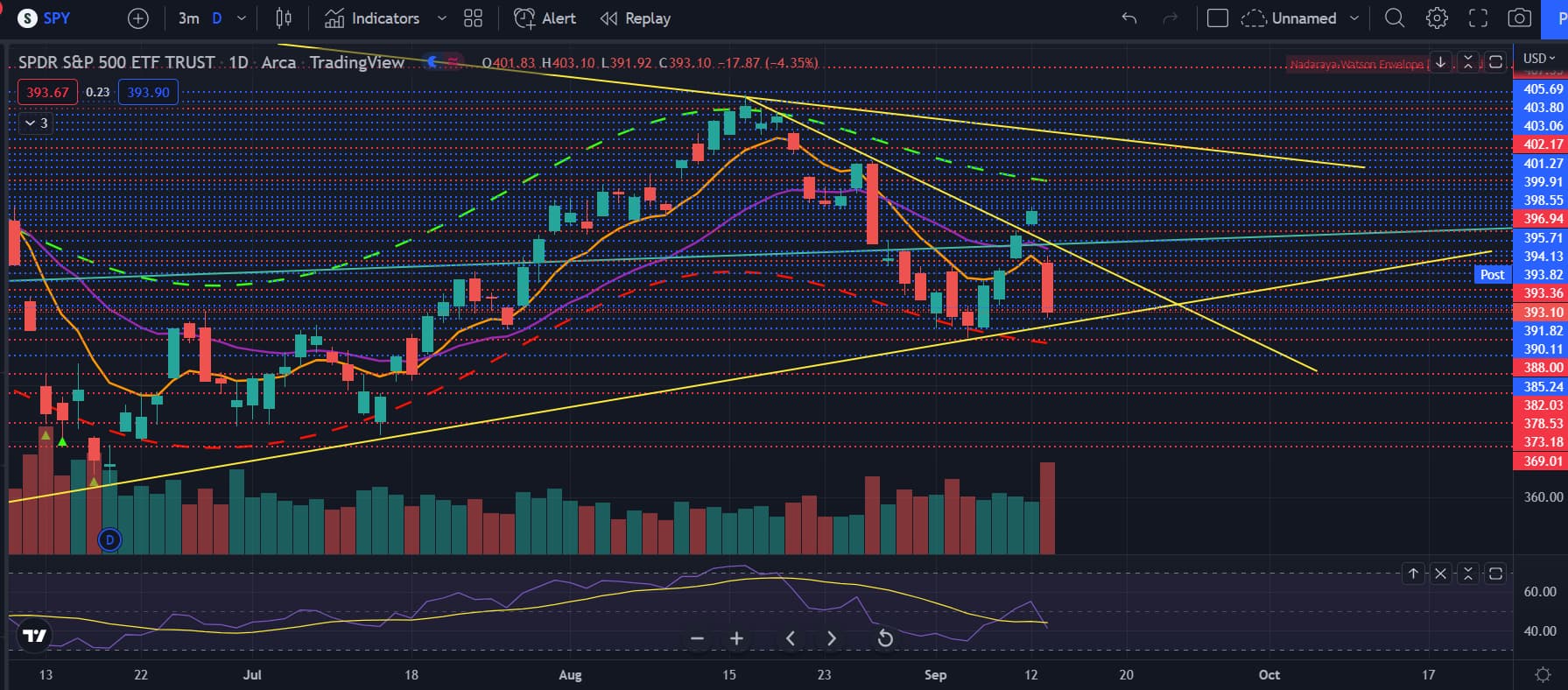1568x690 pixels.
Task: Maximize the RSI indicator pane
Action: (1496, 574)
